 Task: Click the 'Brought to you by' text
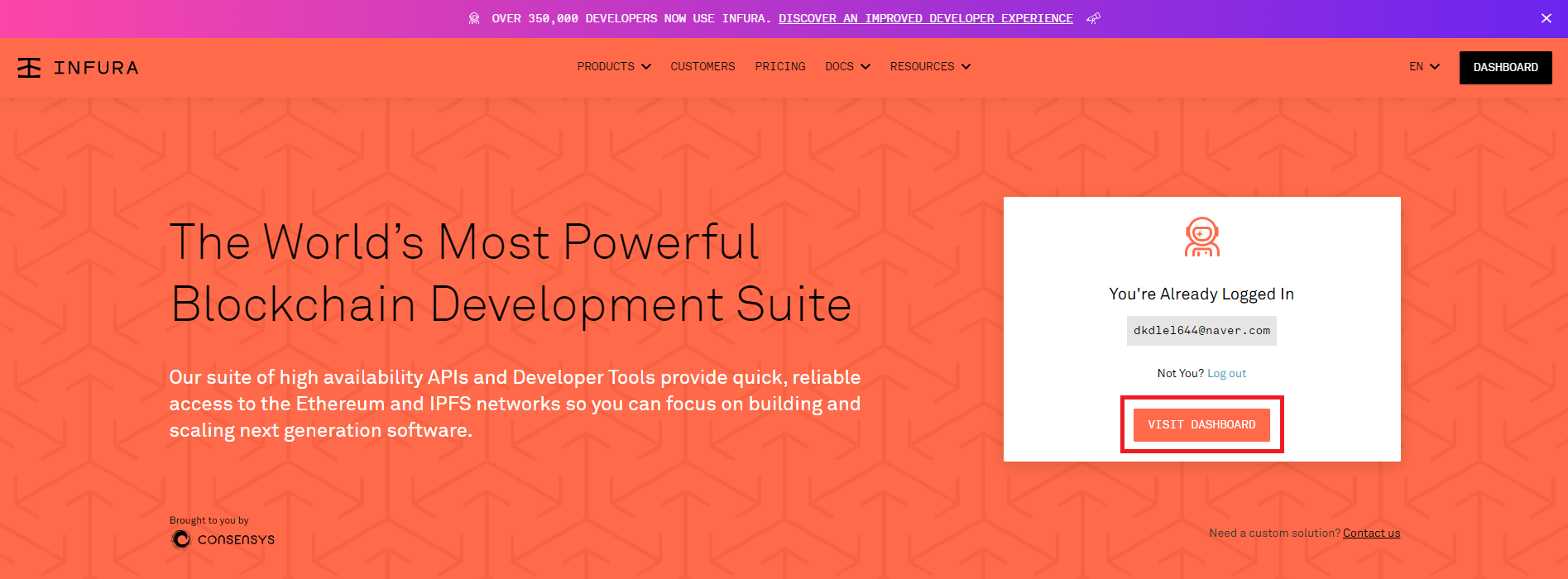coord(209,520)
